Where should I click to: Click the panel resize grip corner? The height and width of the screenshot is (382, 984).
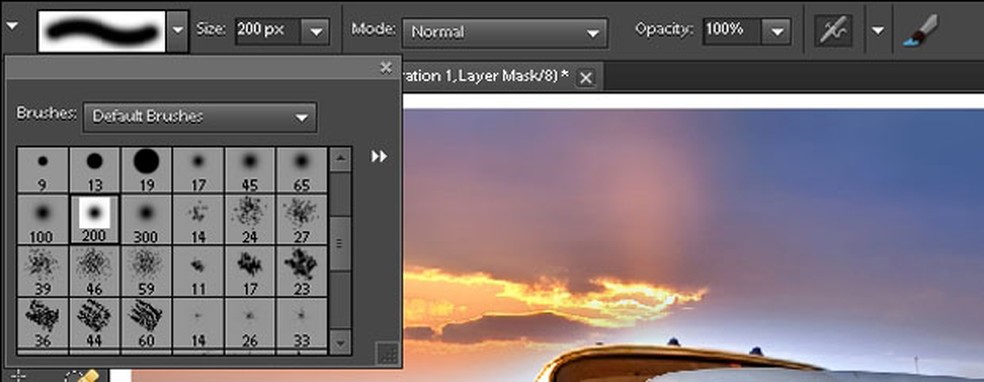point(387,354)
